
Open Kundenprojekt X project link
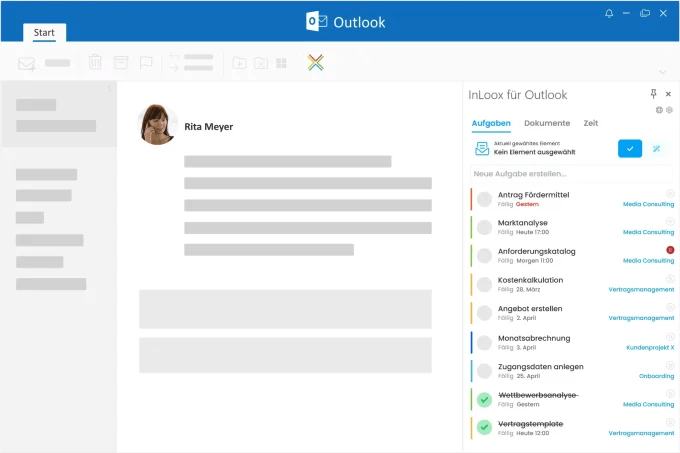coord(650,347)
